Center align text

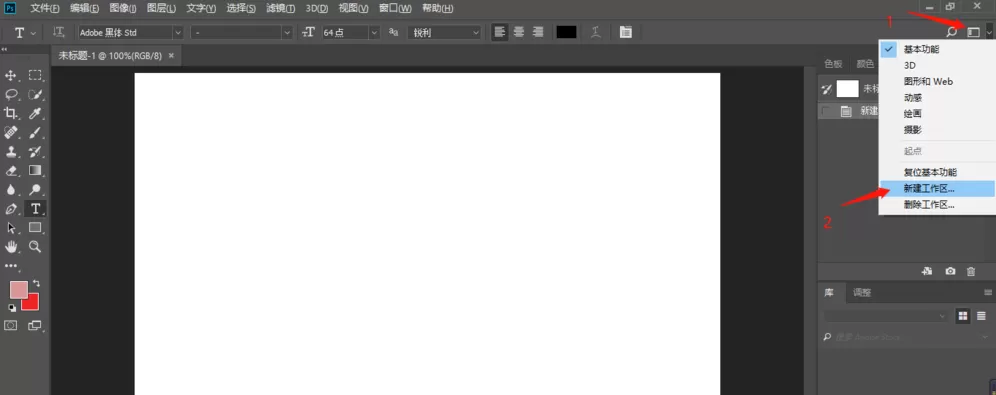point(519,32)
